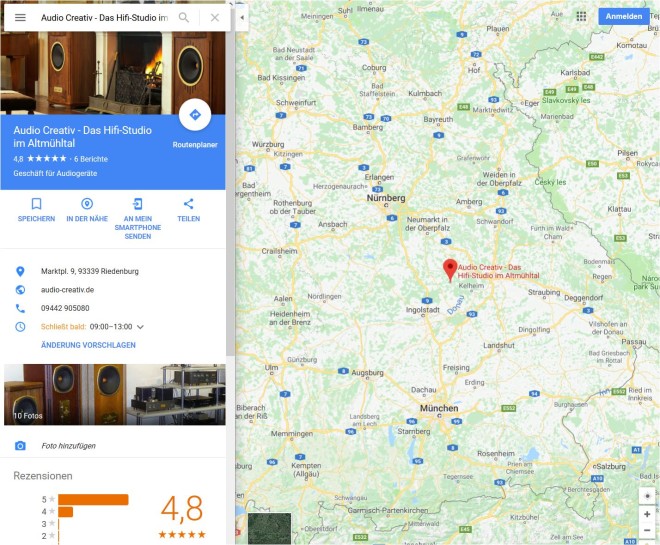Image resolution: width=660 pixels, height=545 pixels.
Task: Click the Anmelden sign-in button
Action: pyautogui.click(x=624, y=16)
